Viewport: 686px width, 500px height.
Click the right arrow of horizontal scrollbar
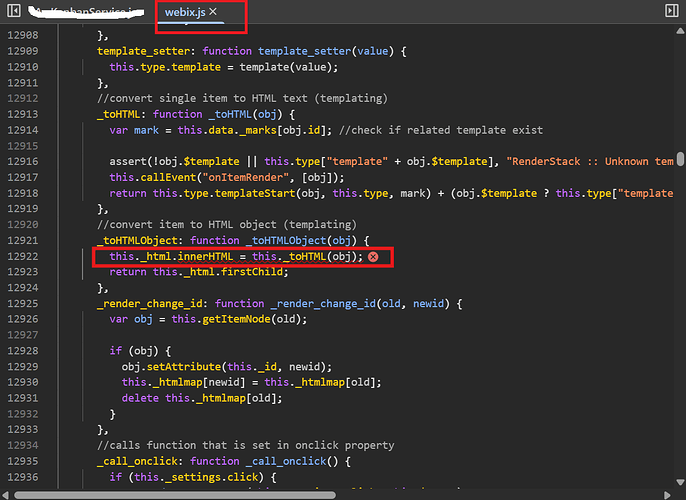pos(667,495)
